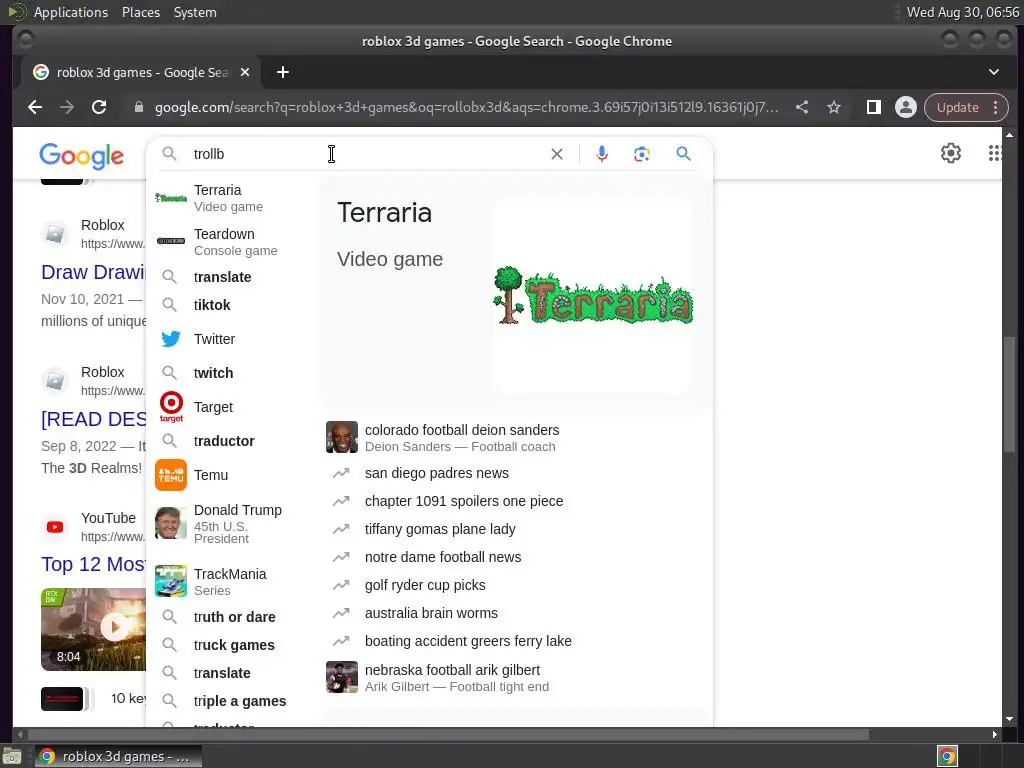Open trending chapter 1091 spoilers one piece
This screenshot has height=768, width=1024.
pyautogui.click(x=513, y=502)
